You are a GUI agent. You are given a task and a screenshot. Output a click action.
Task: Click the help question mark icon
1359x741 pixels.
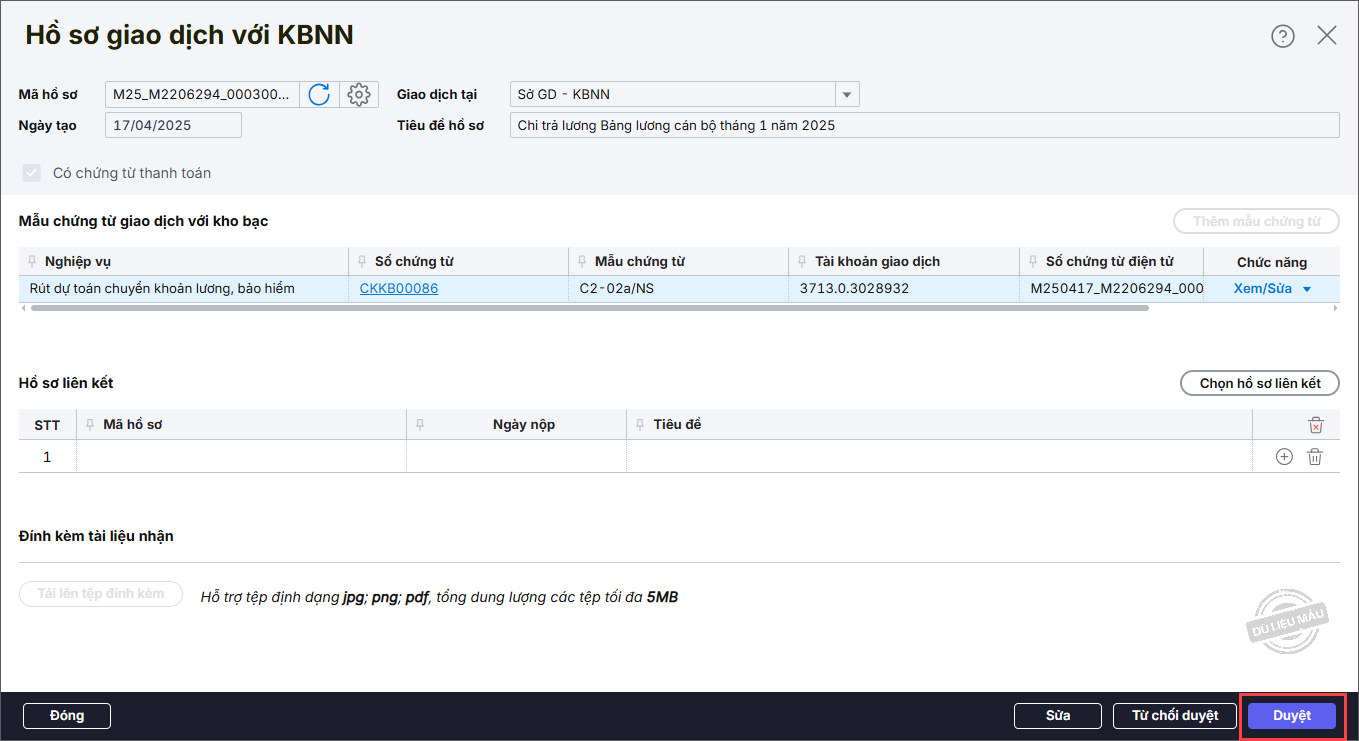[x=1282, y=36]
